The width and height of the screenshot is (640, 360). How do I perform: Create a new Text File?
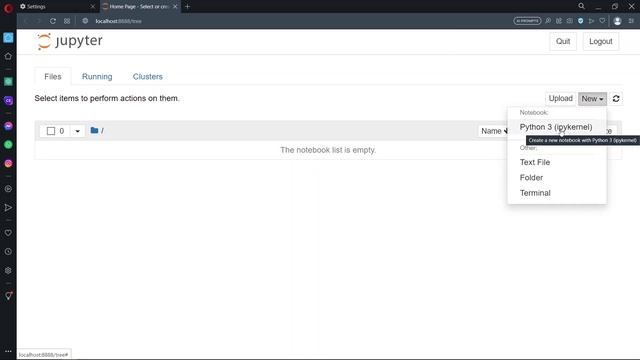(535, 162)
